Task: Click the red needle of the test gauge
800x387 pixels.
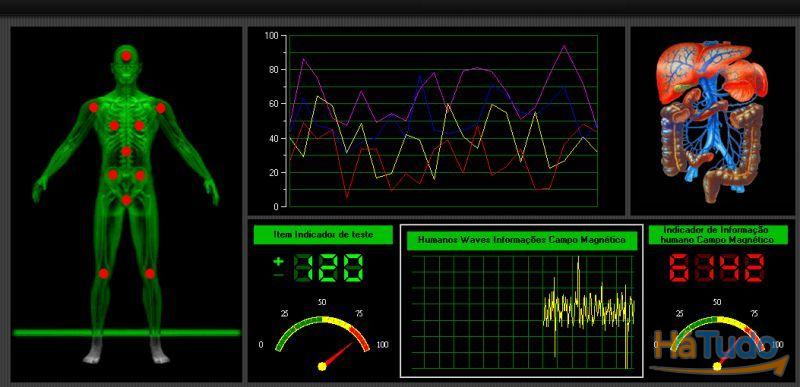Action: coord(338,355)
